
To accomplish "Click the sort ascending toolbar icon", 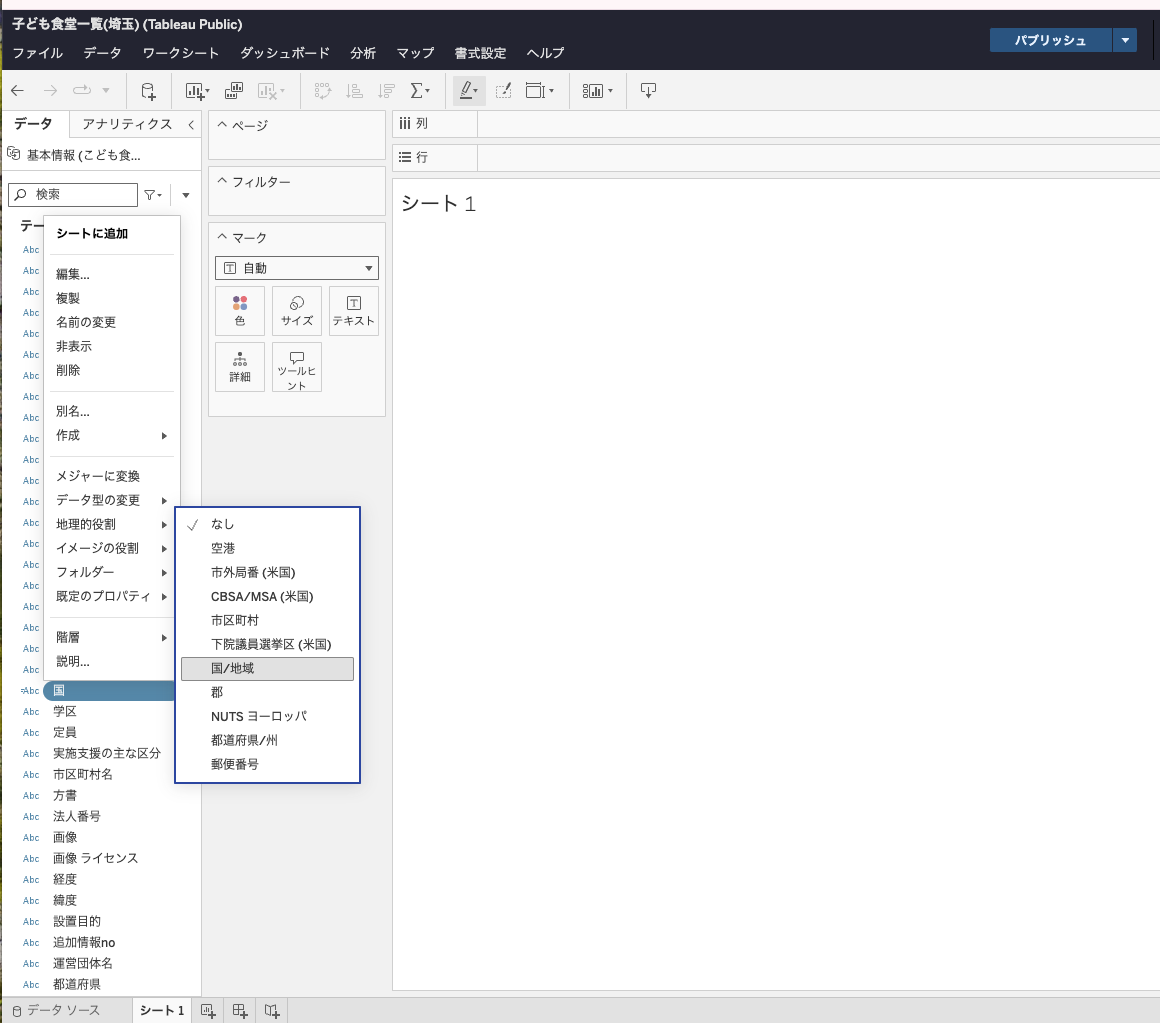I will tap(354, 91).
